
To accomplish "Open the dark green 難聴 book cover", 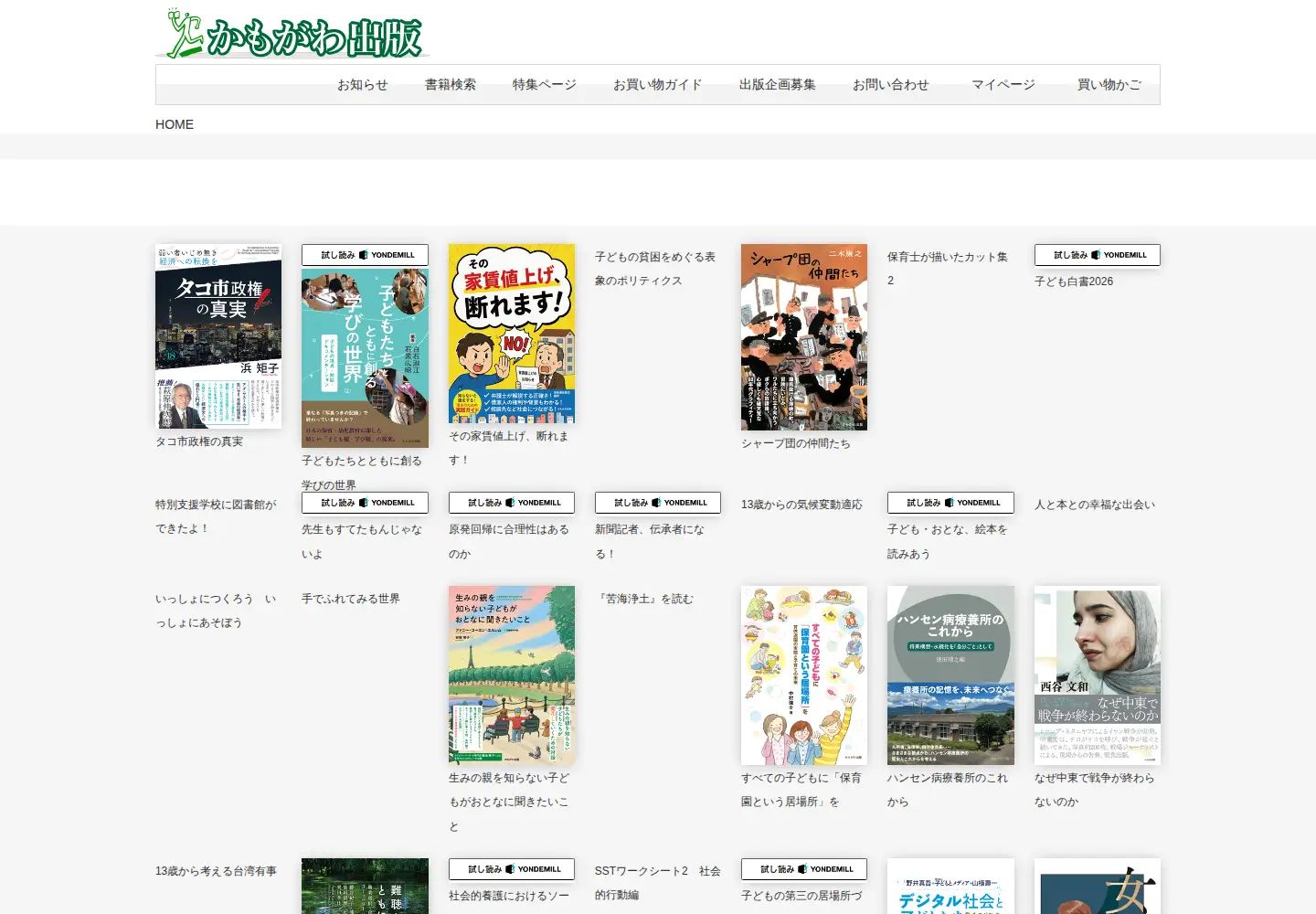I will 365,887.
